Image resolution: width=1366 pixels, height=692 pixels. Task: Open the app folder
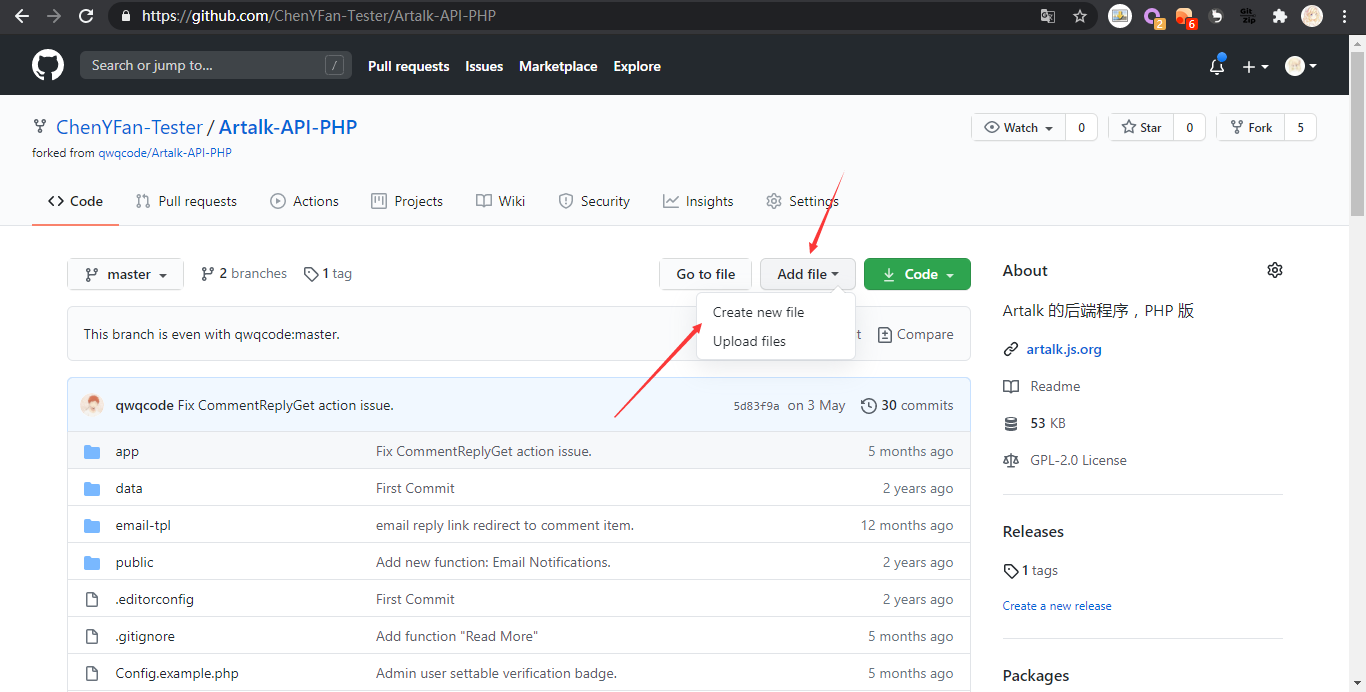click(127, 451)
